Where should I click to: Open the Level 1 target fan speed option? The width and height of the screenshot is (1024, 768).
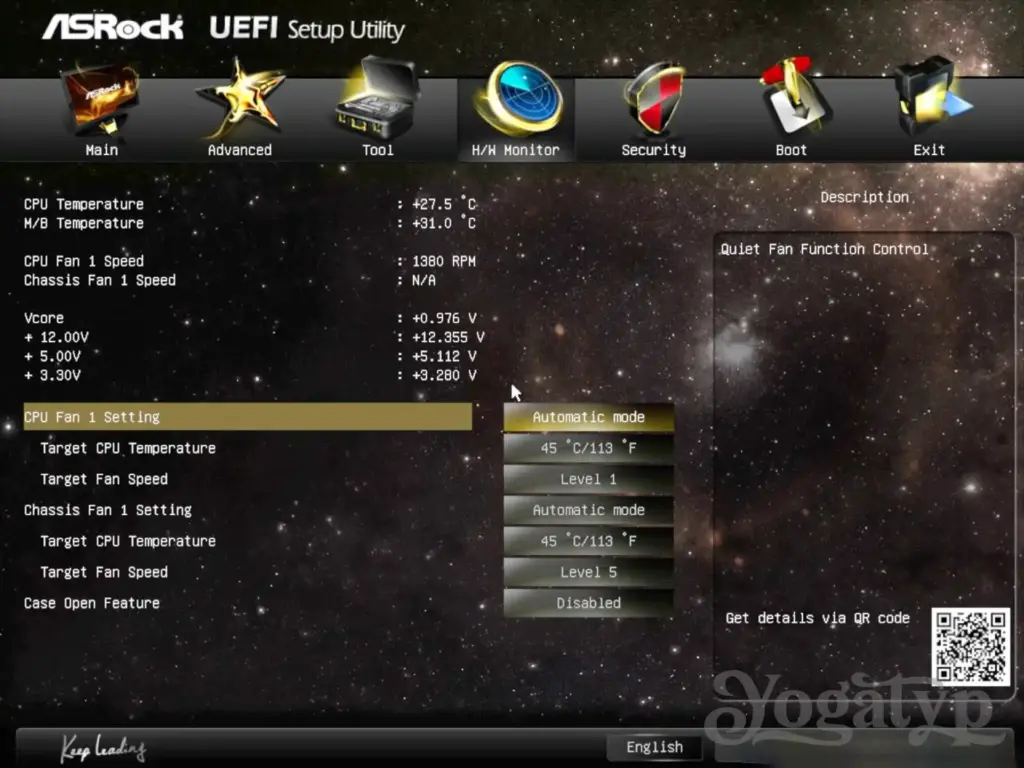588,479
